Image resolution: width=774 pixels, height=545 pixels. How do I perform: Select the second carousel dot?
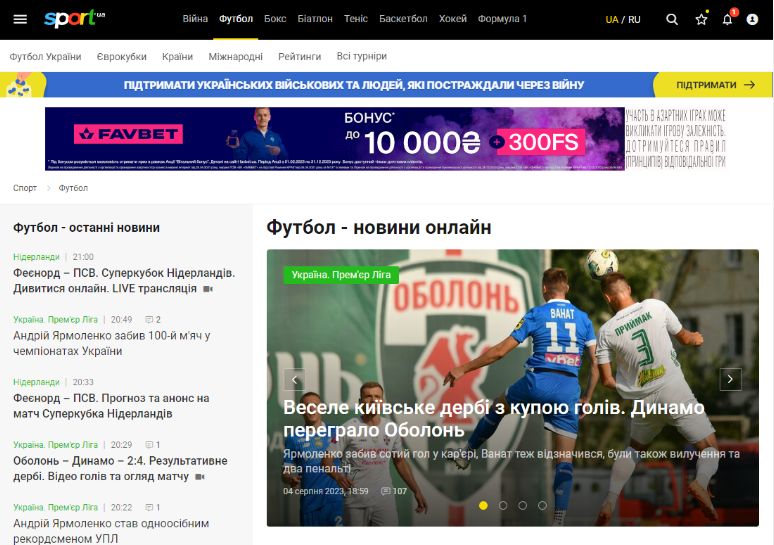coord(503,506)
